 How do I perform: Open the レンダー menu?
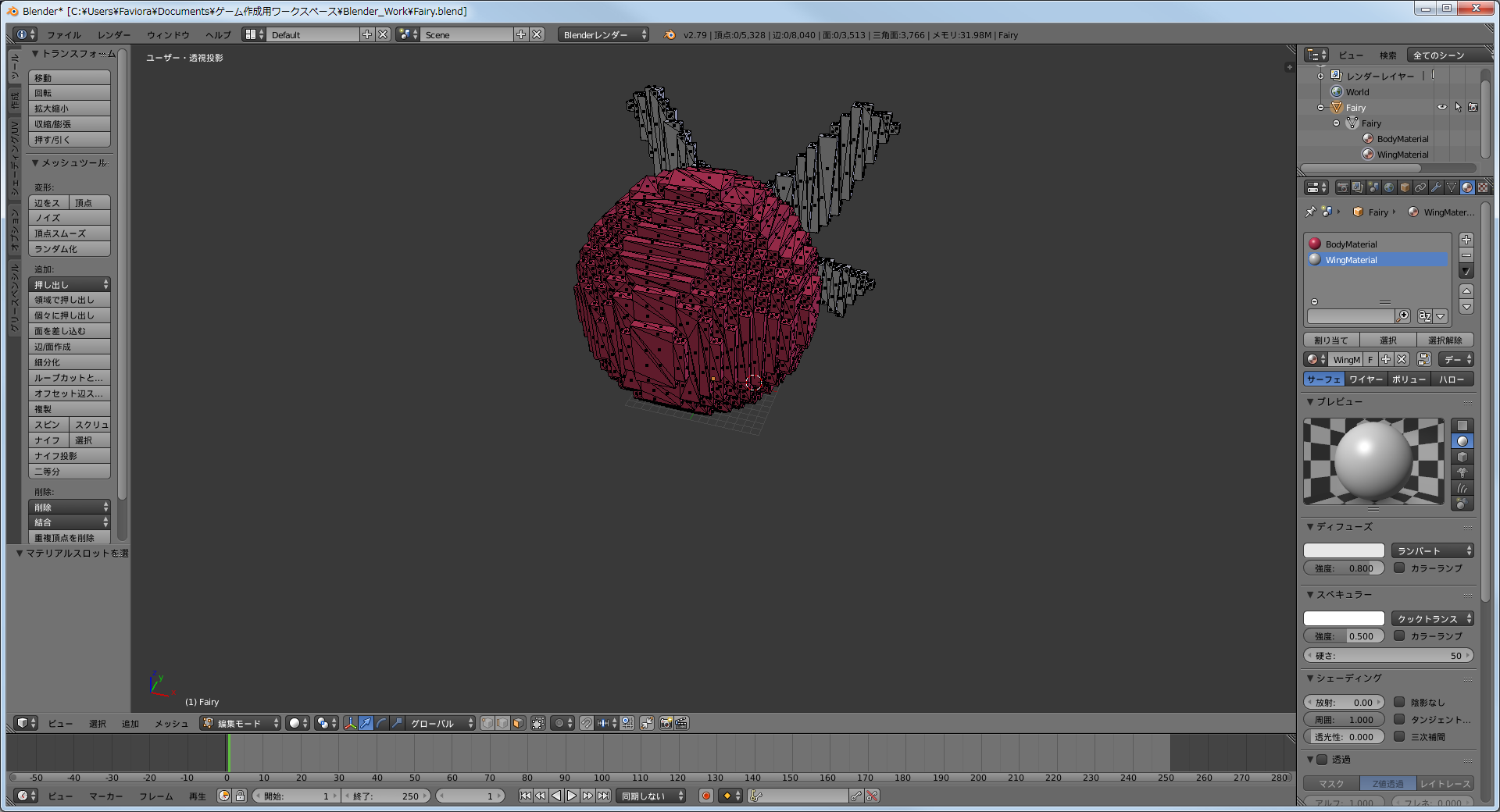click(x=114, y=35)
